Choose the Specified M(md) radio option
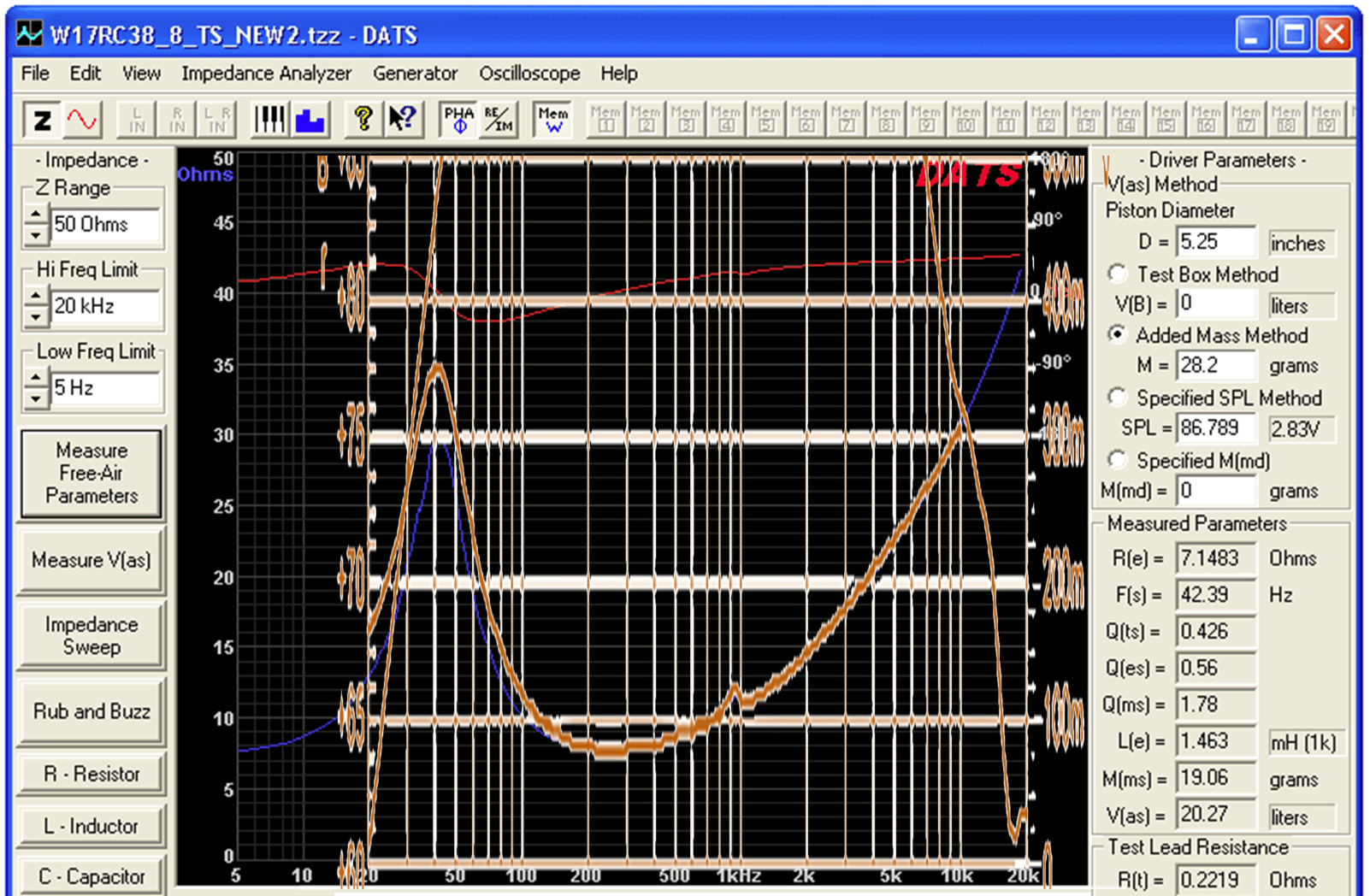Screen dimensions: 1370x896 pos(1117,459)
